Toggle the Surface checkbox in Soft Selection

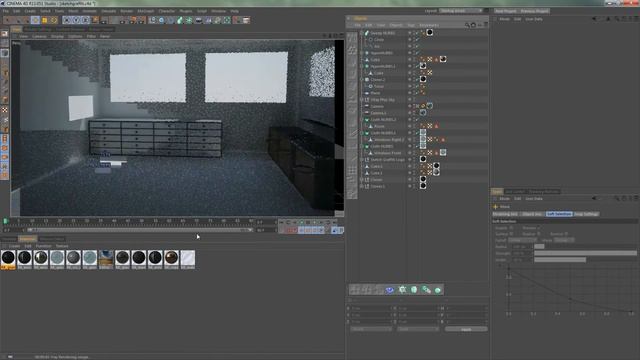pos(511,234)
